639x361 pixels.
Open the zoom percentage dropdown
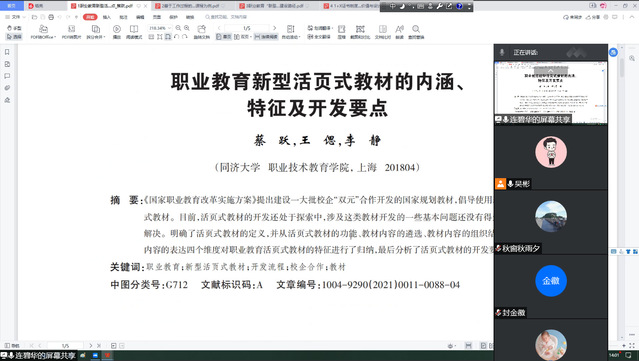160,28
